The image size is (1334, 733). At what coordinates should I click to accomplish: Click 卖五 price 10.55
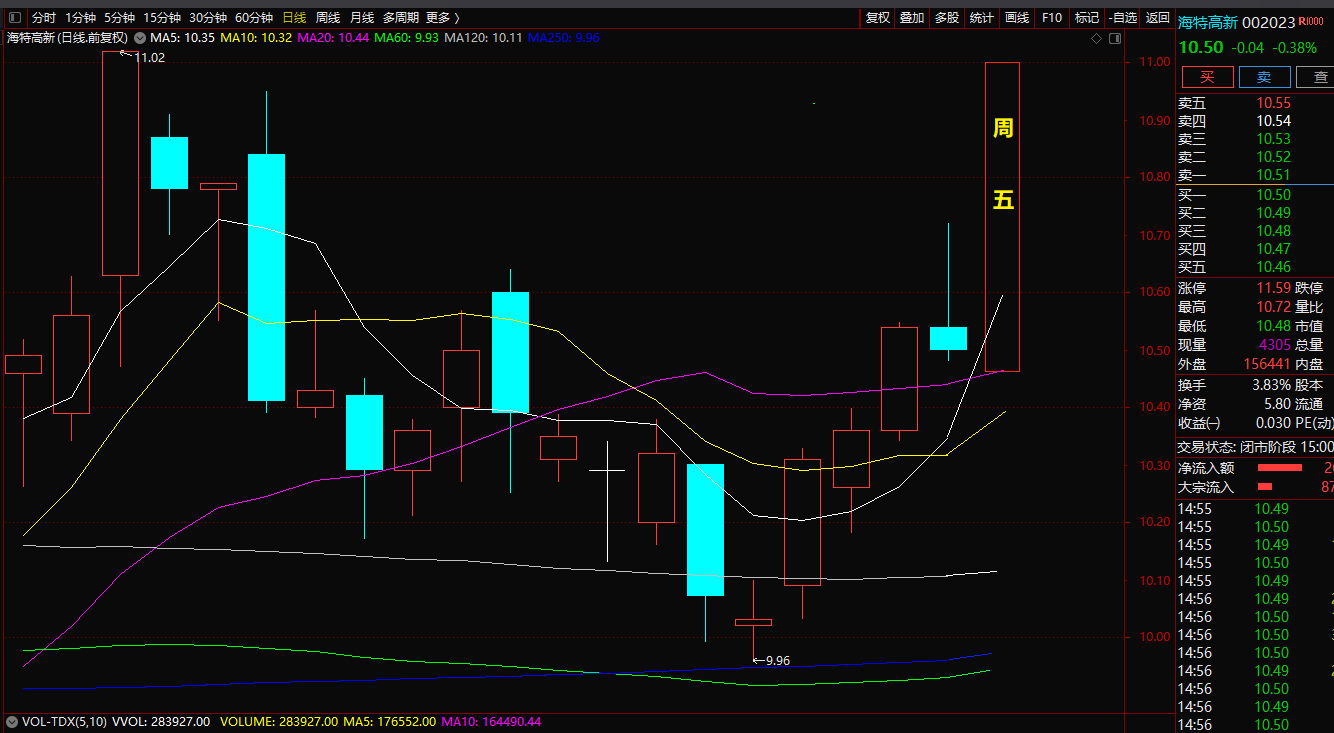(x=1273, y=103)
